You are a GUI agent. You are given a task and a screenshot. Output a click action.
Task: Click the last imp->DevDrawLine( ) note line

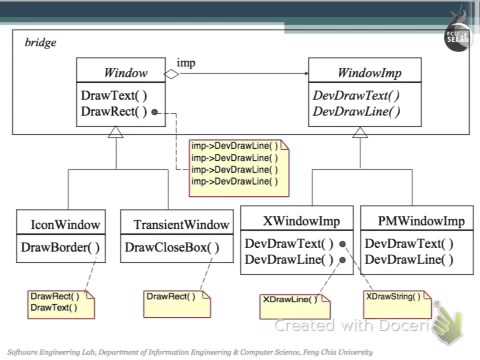coord(234,181)
